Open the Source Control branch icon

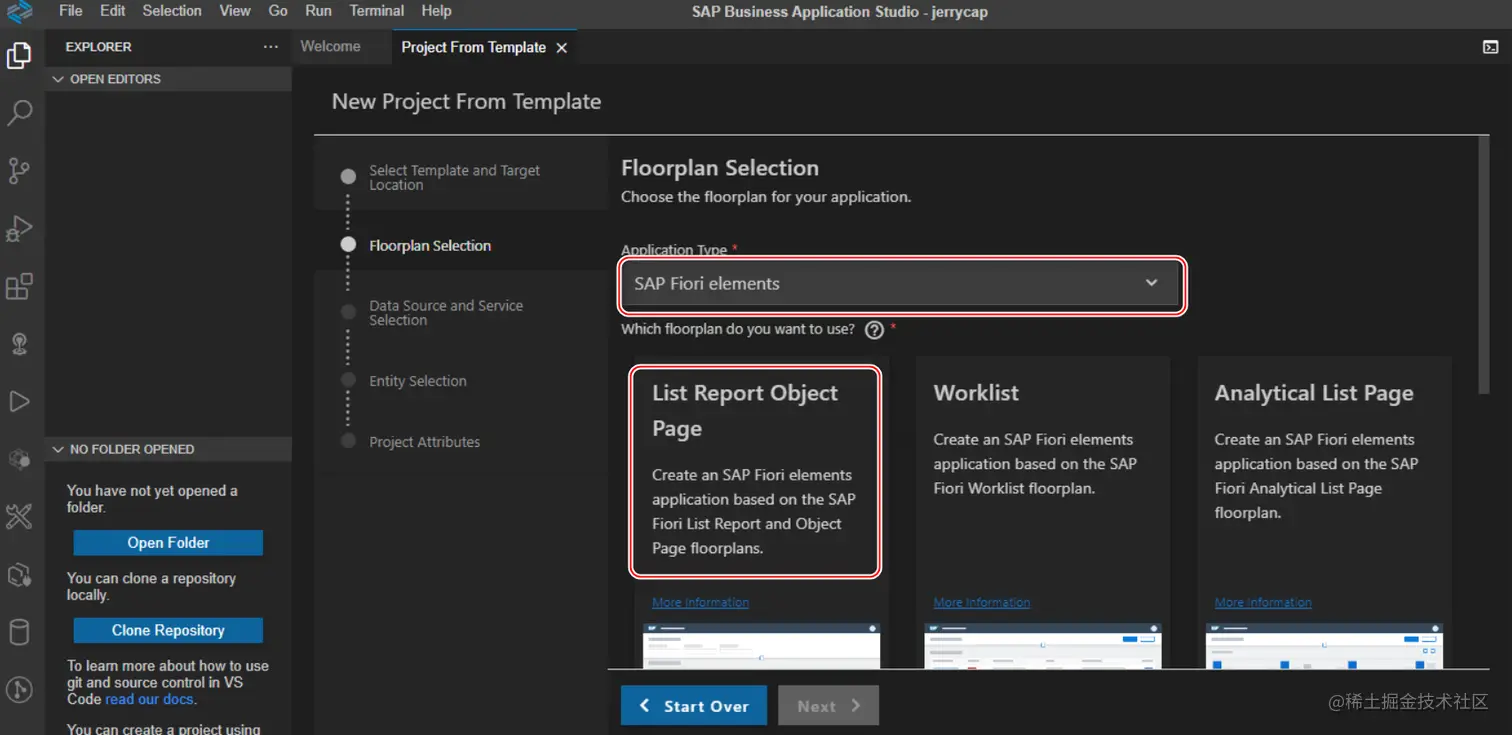[19, 171]
